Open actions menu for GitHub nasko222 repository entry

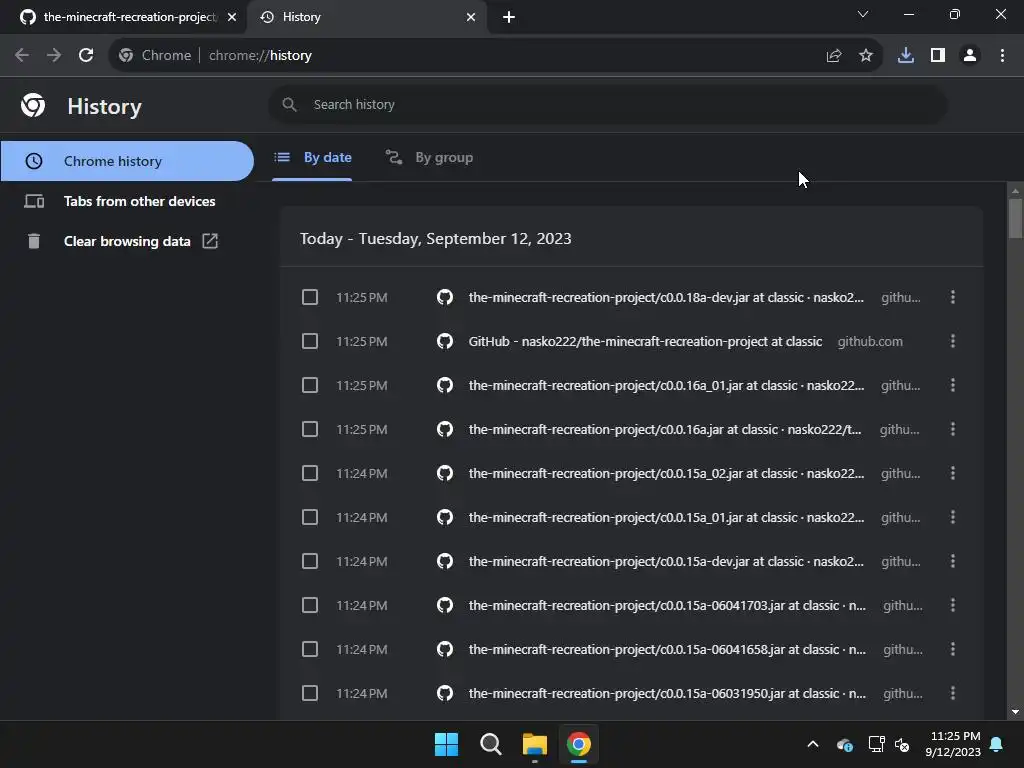click(953, 342)
